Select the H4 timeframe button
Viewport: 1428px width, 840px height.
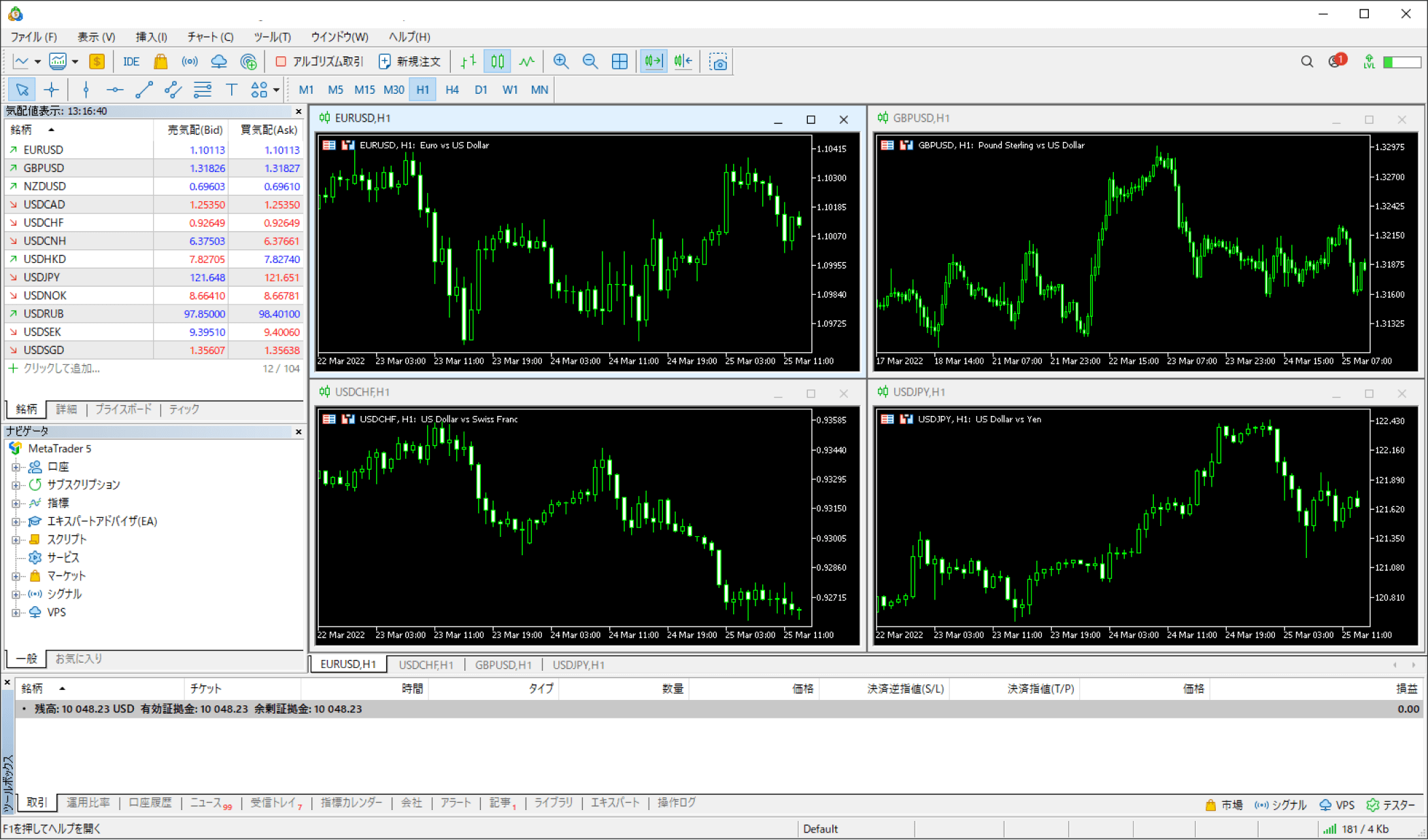pyautogui.click(x=452, y=90)
